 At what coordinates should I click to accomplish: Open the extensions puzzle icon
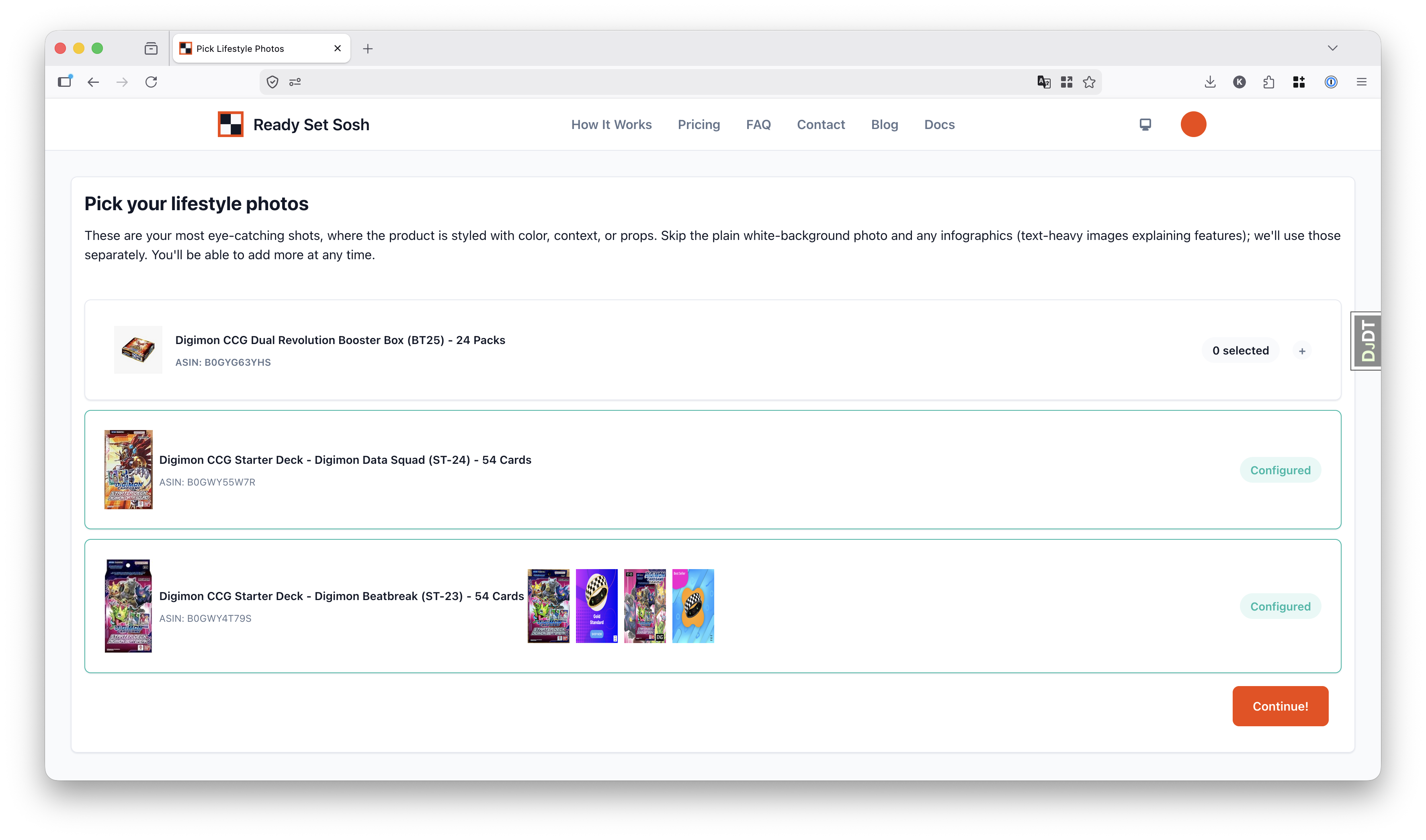[x=1269, y=82]
